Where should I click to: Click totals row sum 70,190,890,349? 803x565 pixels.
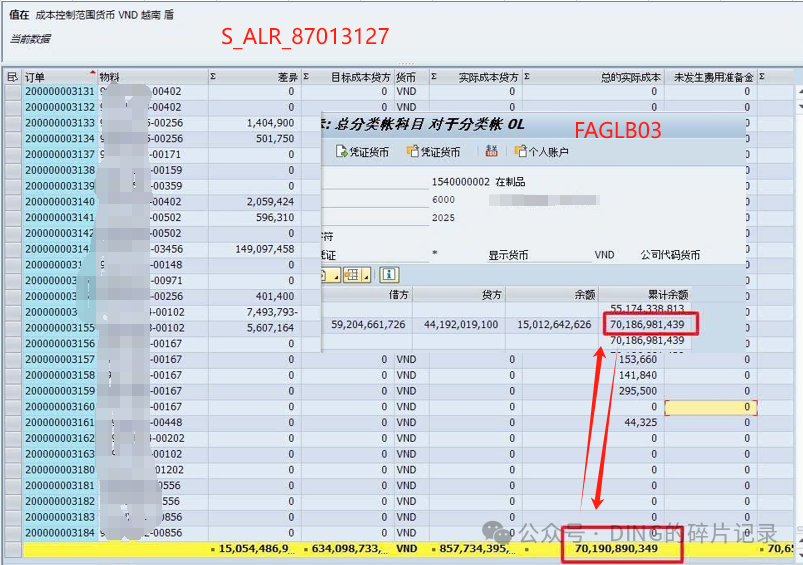pos(616,549)
